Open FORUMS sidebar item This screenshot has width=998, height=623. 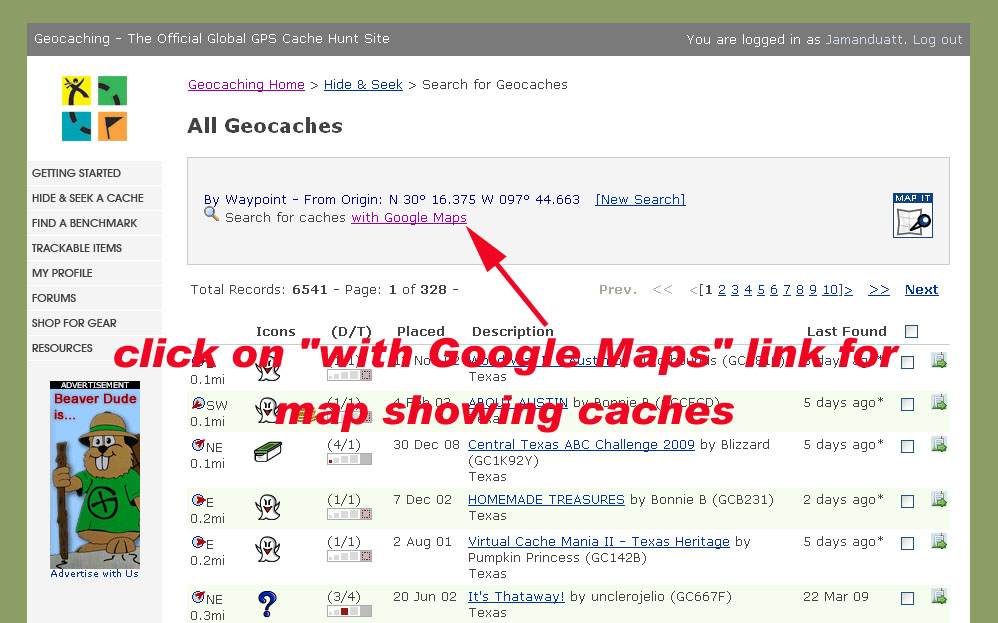[x=94, y=298]
